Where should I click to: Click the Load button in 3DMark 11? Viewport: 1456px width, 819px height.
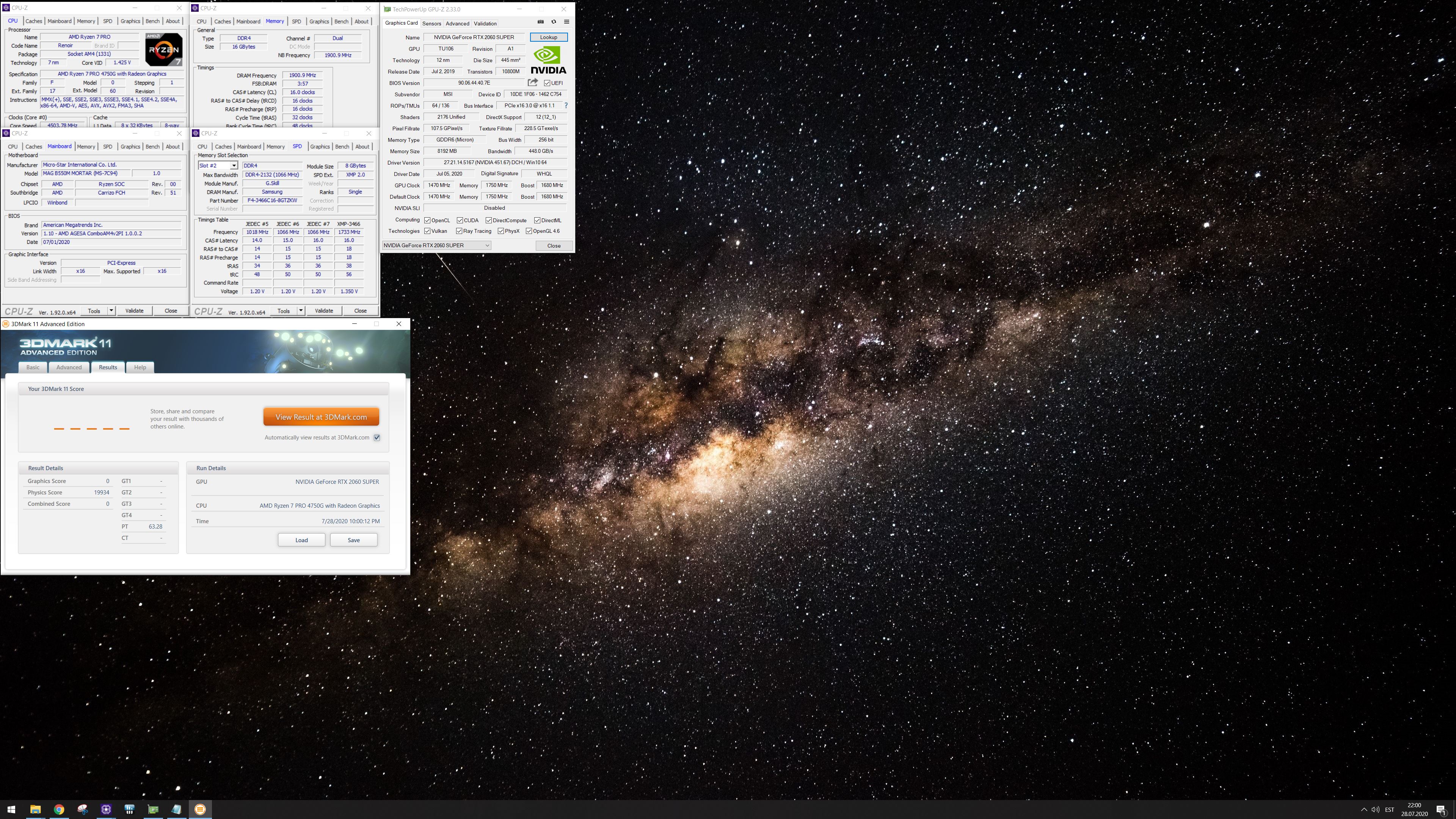point(301,540)
